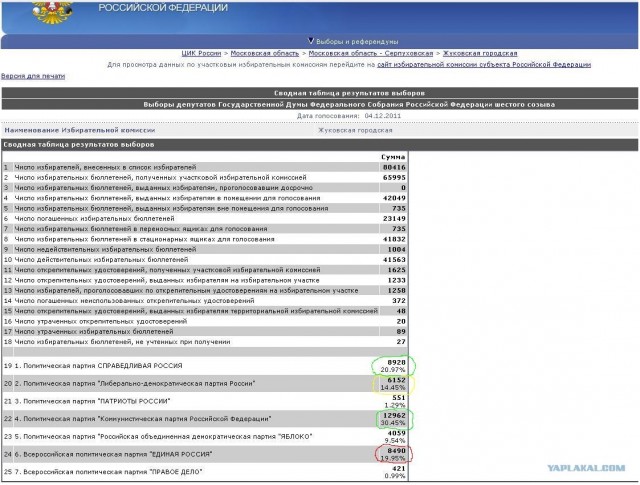The image size is (640, 485).
Task: Click row 7 portable boxes label
Action: click(x=140, y=229)
